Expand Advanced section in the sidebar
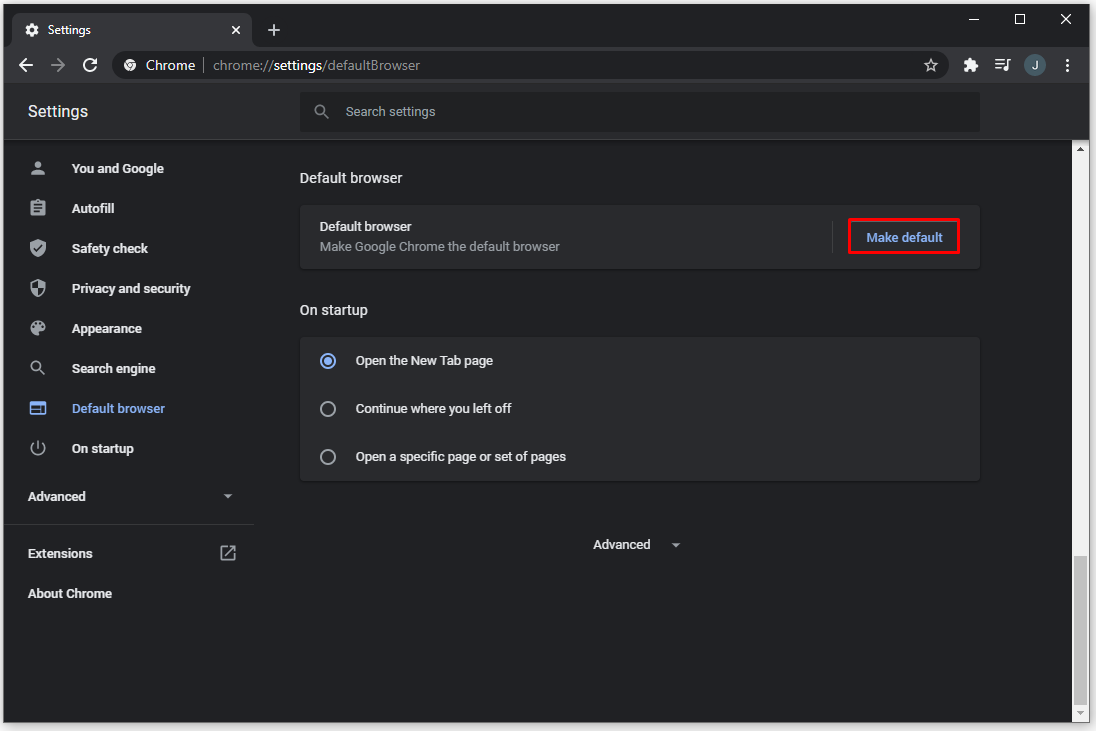Screen dimensions: 1096x731 point(130,497)
